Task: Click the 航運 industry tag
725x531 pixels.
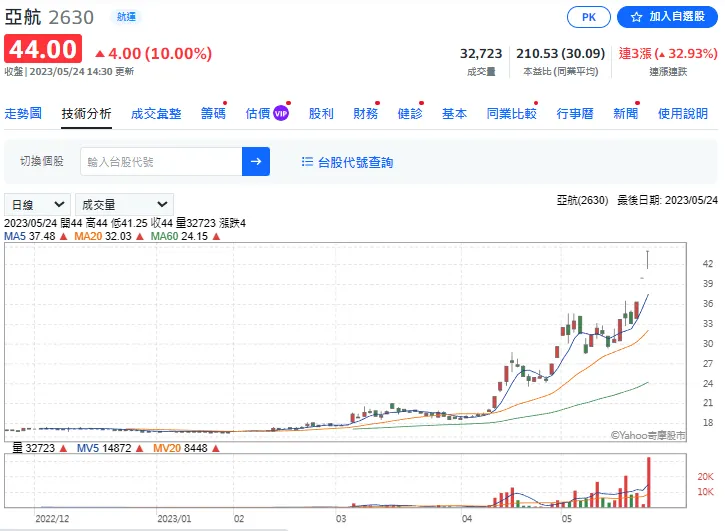Action: click(126, 17)
